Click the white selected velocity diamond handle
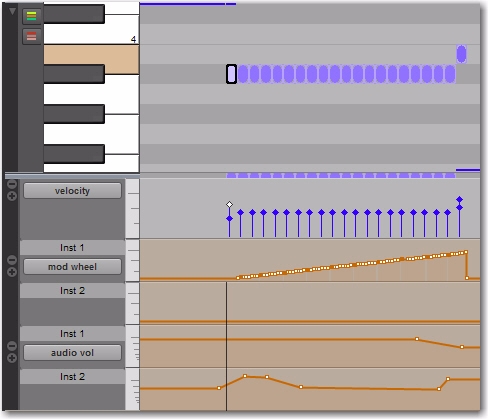Image resolution: width=488 pixels, height=419 pixels. (x=229, y=204)
